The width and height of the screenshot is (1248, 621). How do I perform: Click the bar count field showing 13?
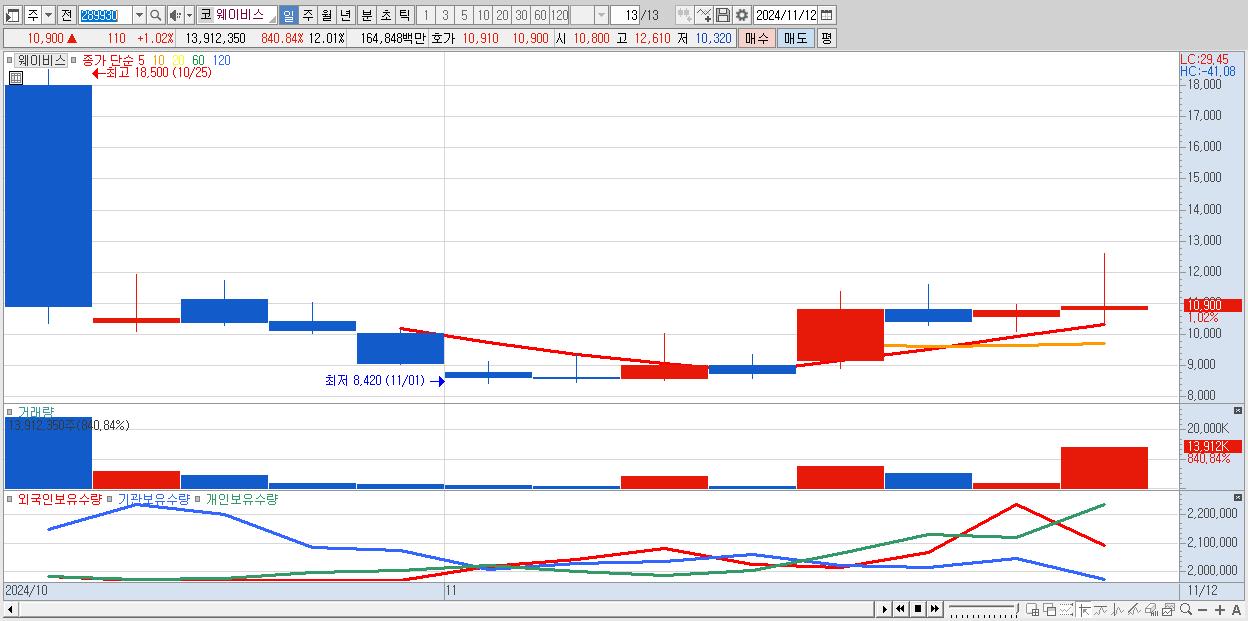[625, 15]
